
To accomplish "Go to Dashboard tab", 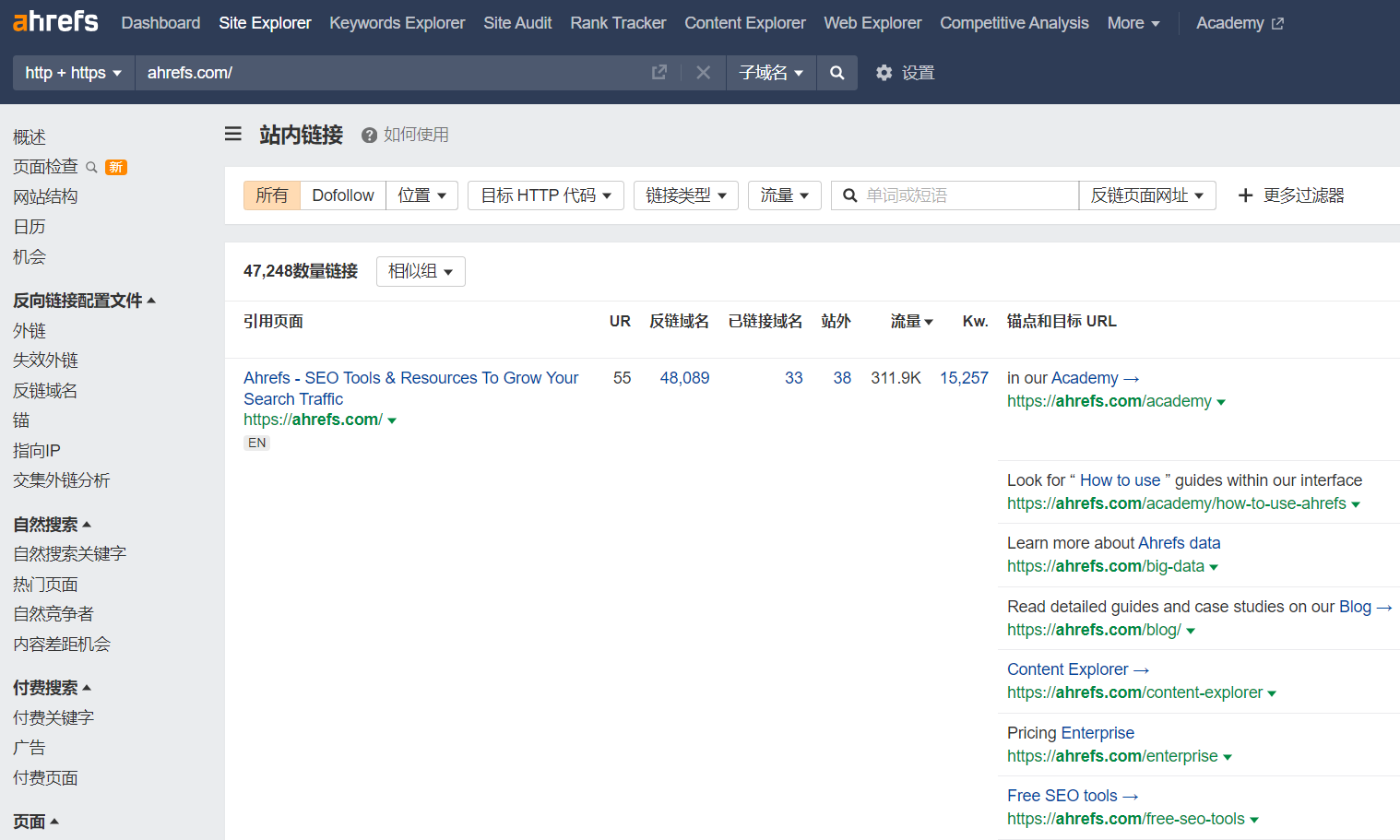I will click(160, 23).
